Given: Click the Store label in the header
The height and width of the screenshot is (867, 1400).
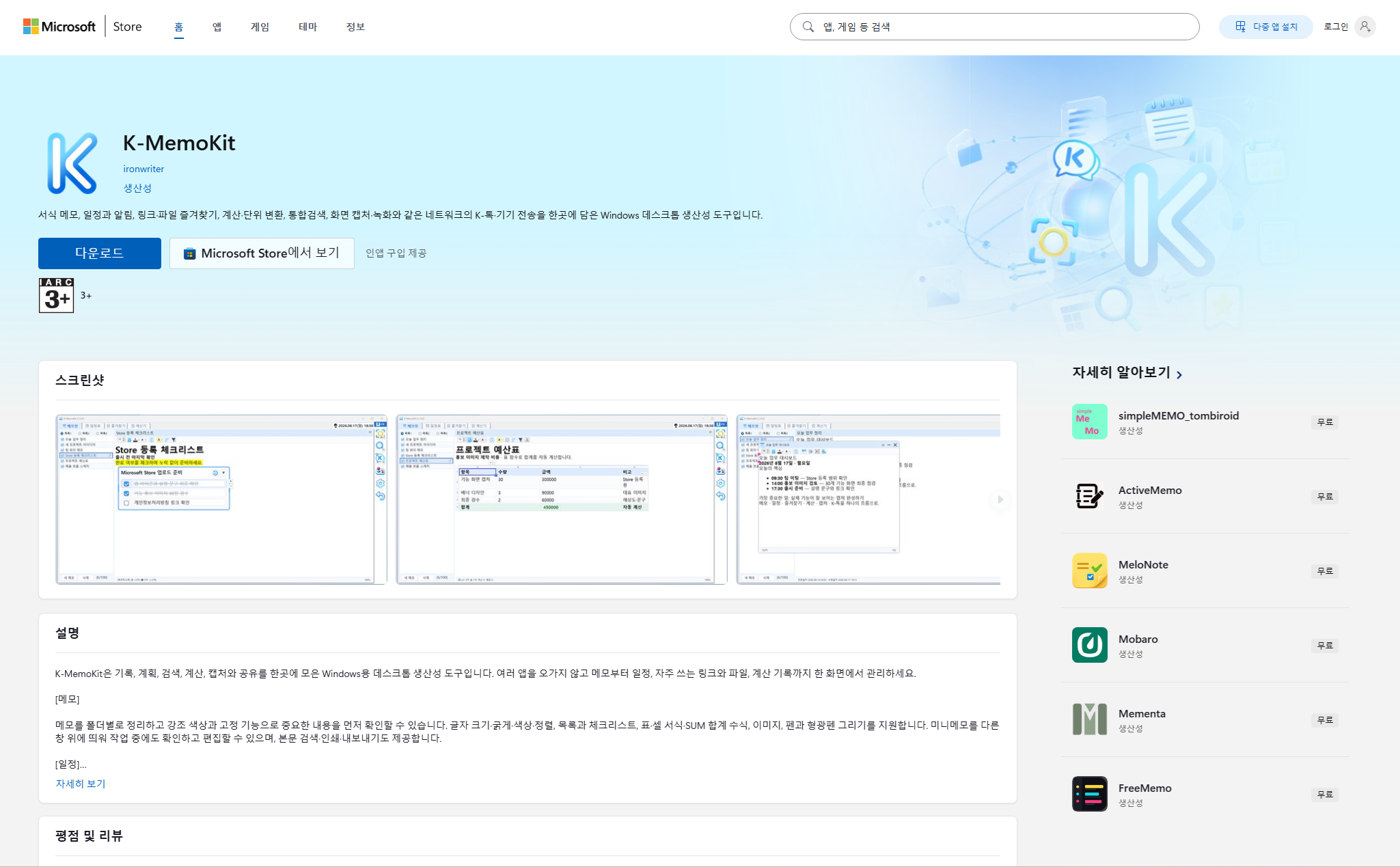Looking at the screenshot, I should click(127, 27).
